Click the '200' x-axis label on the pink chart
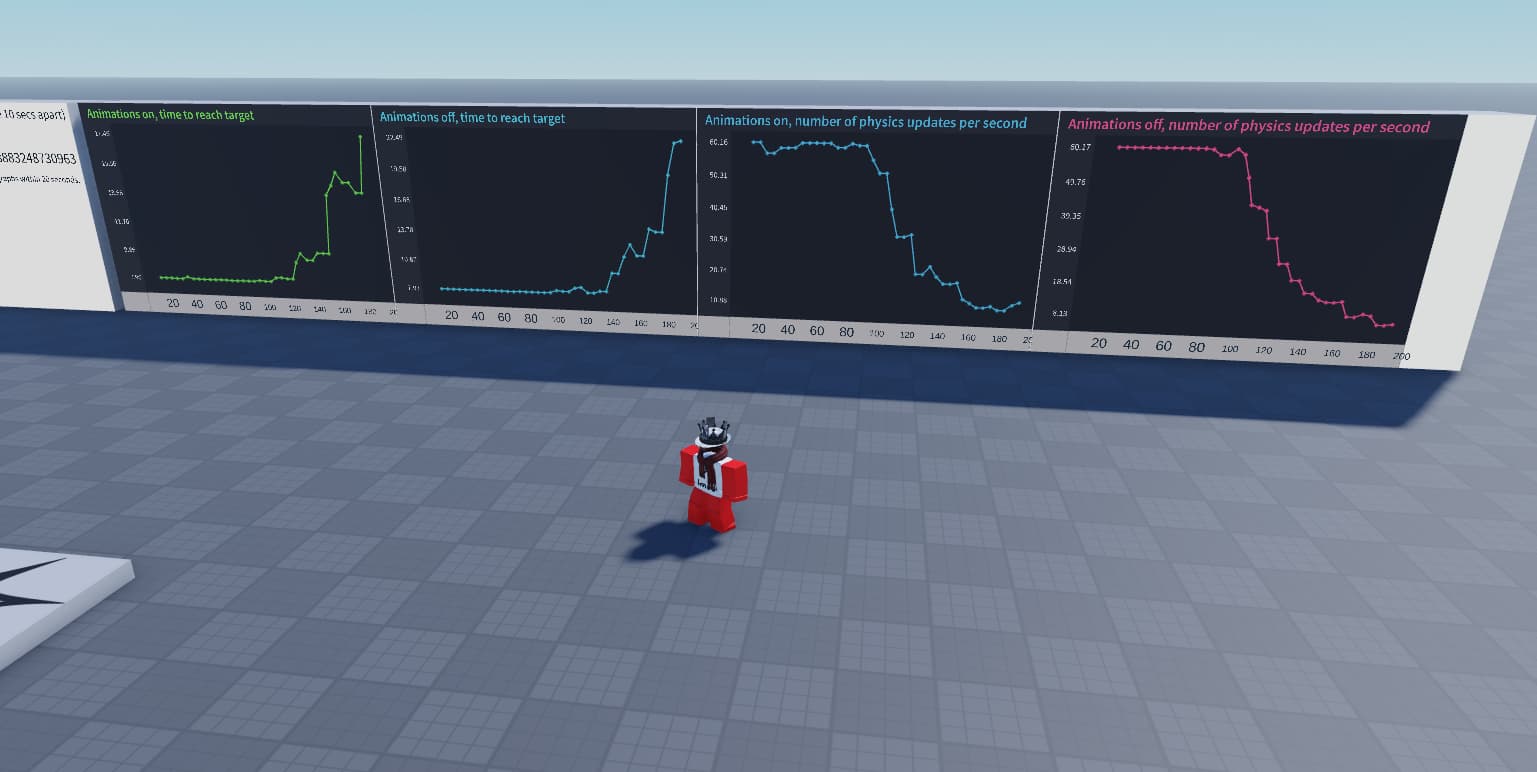 point(1403,356)
